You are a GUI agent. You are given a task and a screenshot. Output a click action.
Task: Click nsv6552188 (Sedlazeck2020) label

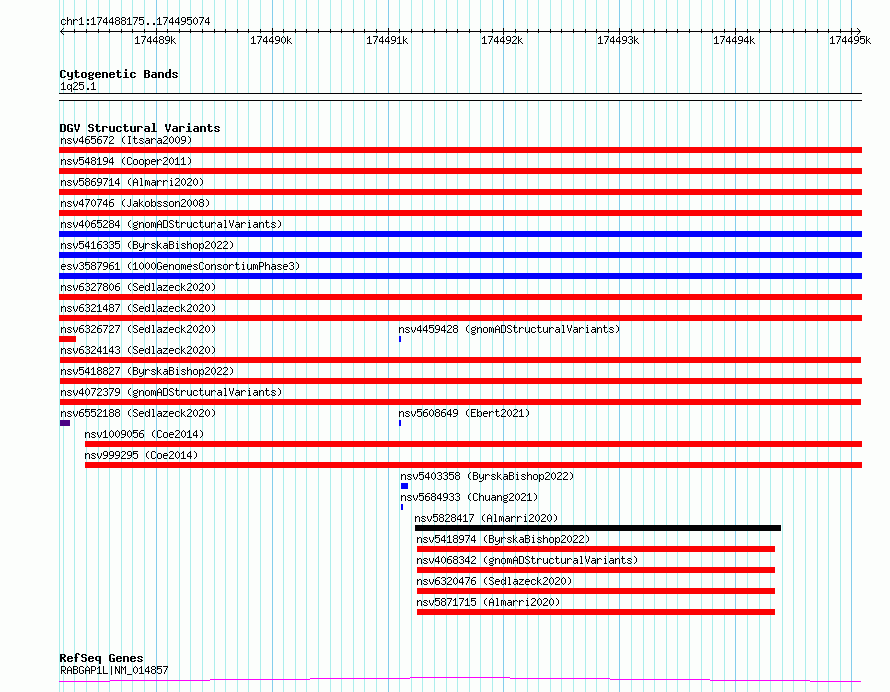point(138,413)
